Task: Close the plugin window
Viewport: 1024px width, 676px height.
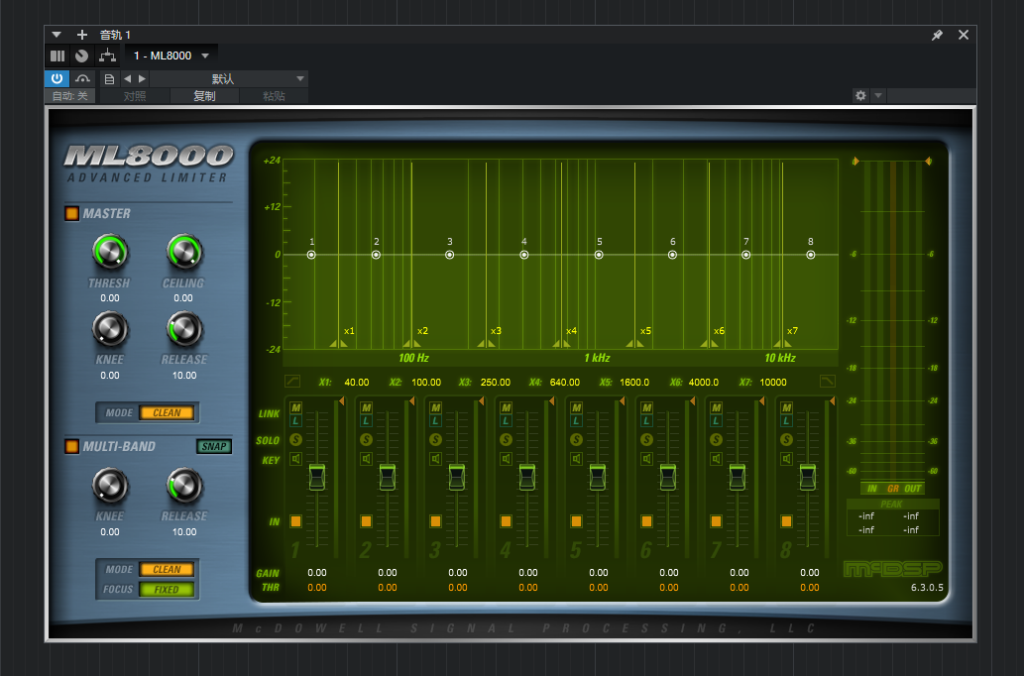Action: pos(963,35)
